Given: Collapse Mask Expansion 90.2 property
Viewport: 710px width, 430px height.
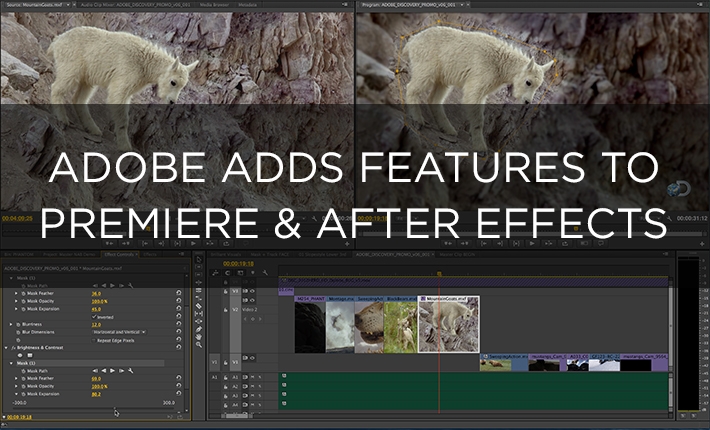Looking at the screenshot, I should point(16,394).
